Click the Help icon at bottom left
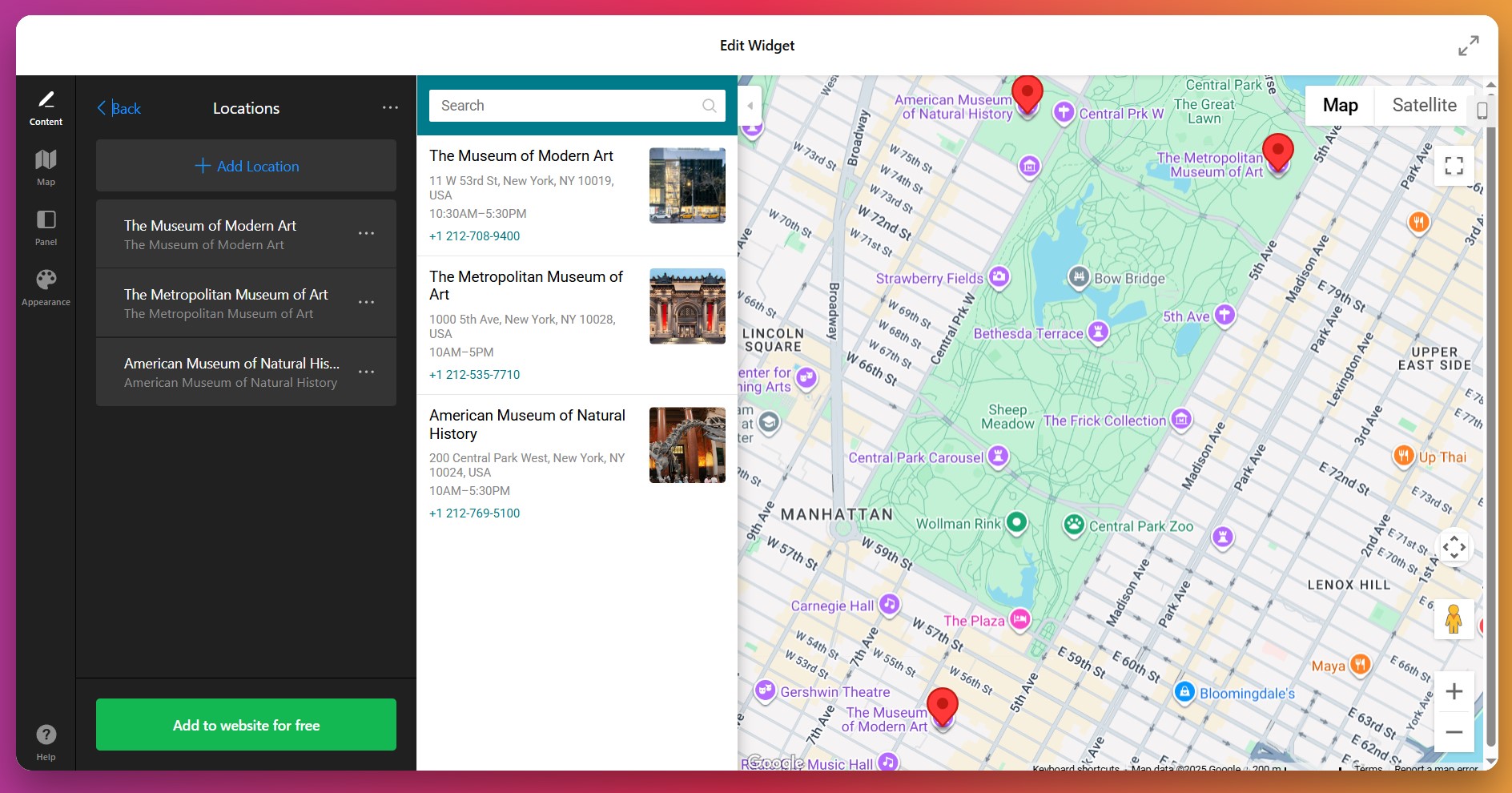The height and width of the screenshot is (793, 1512). click(46, 735)
